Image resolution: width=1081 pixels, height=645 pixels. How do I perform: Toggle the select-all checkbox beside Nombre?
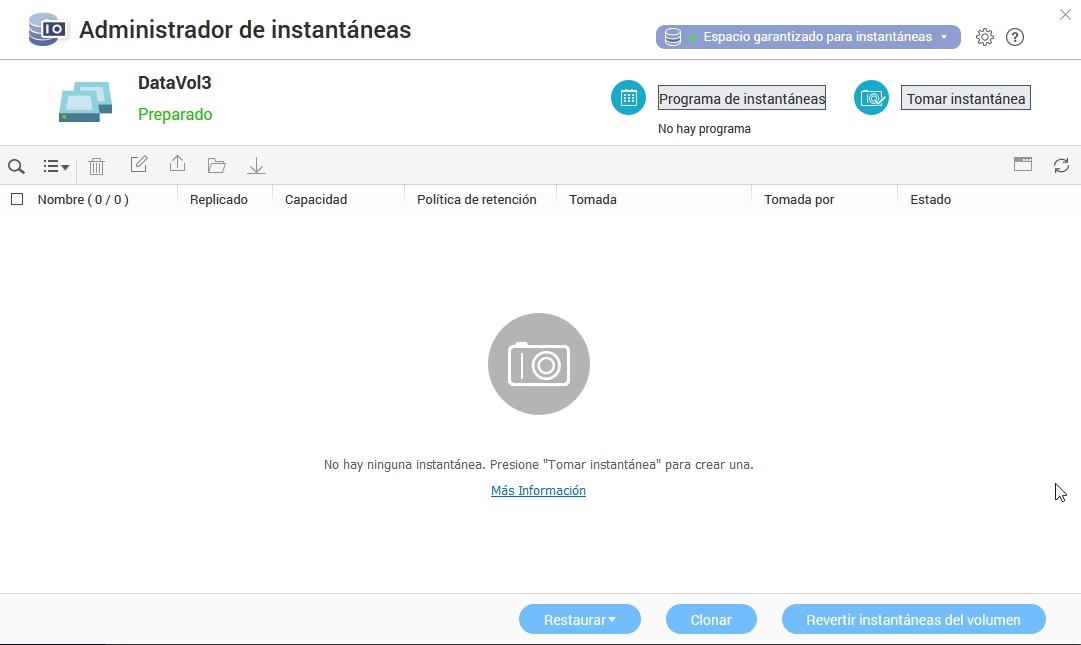tap(17, 199)
